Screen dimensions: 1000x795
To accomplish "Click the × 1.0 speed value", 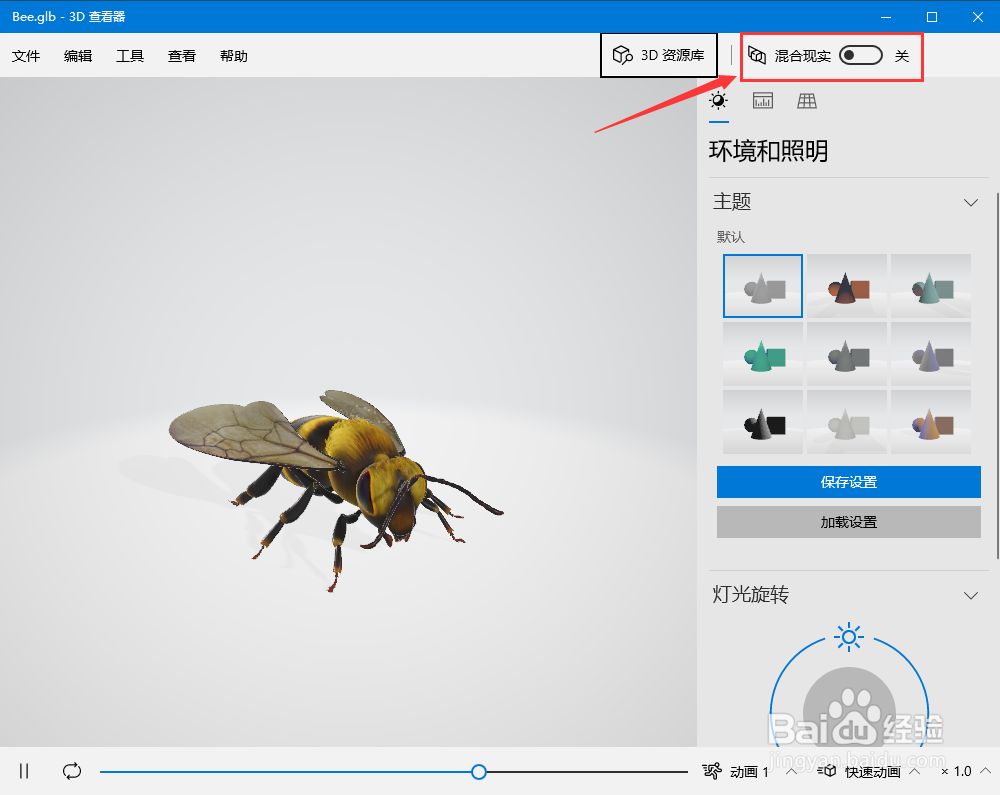I will 956,771.
